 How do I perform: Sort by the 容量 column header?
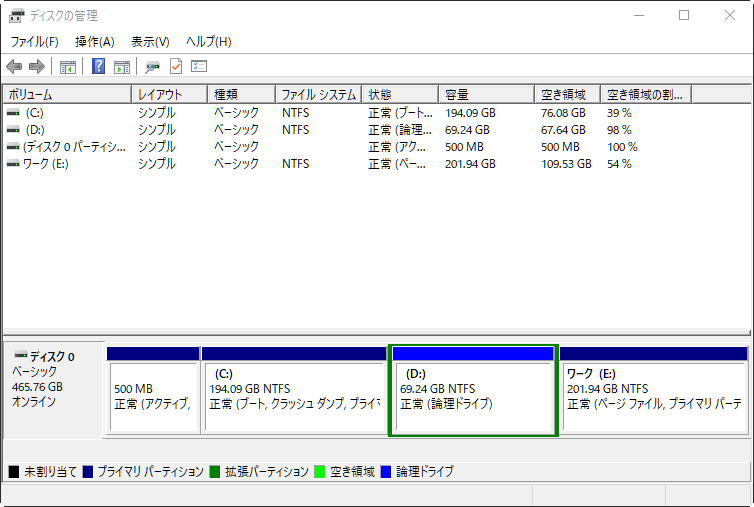click(x=487, y=94)
